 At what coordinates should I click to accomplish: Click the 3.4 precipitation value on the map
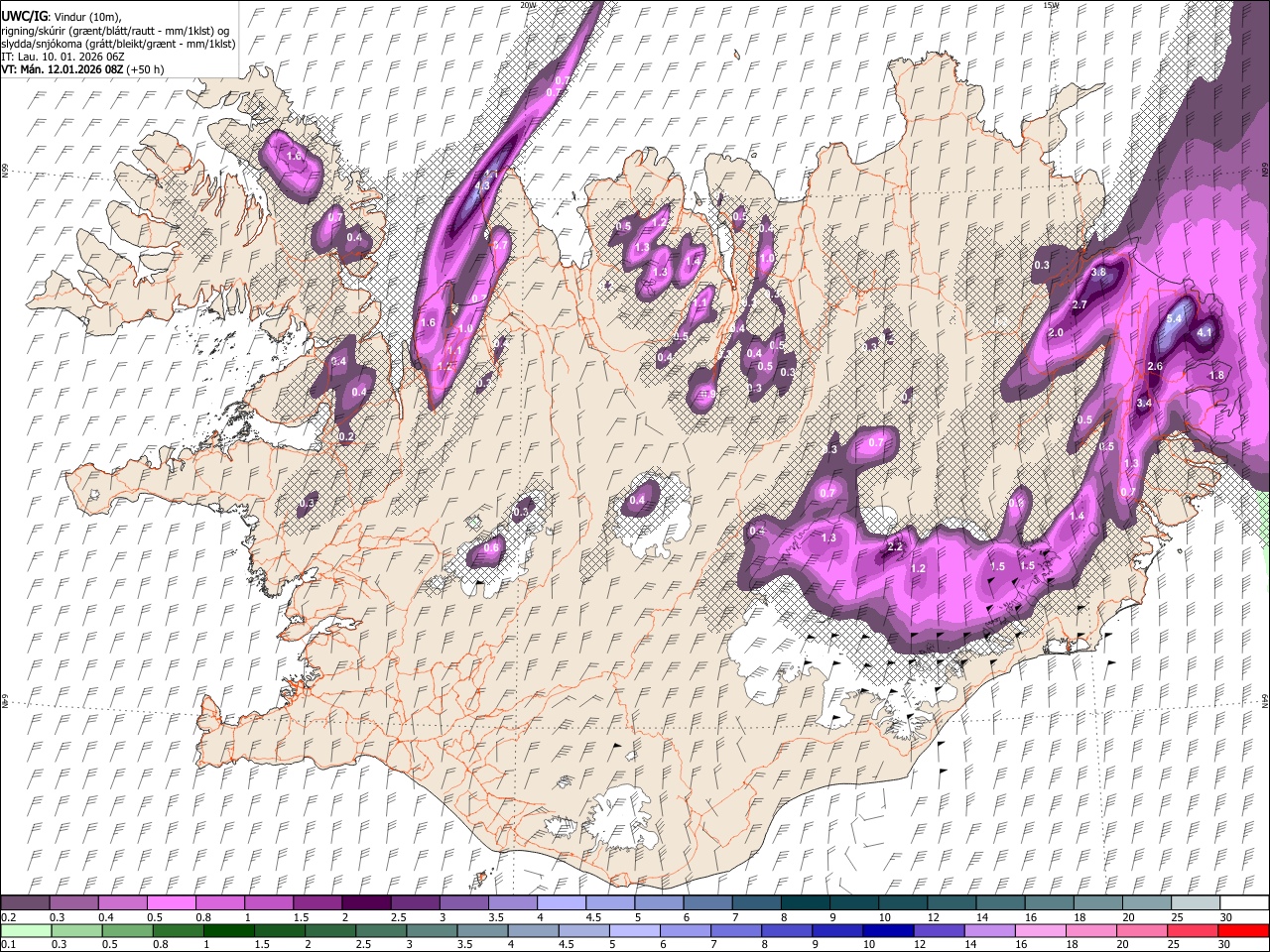pos(1144,403)
